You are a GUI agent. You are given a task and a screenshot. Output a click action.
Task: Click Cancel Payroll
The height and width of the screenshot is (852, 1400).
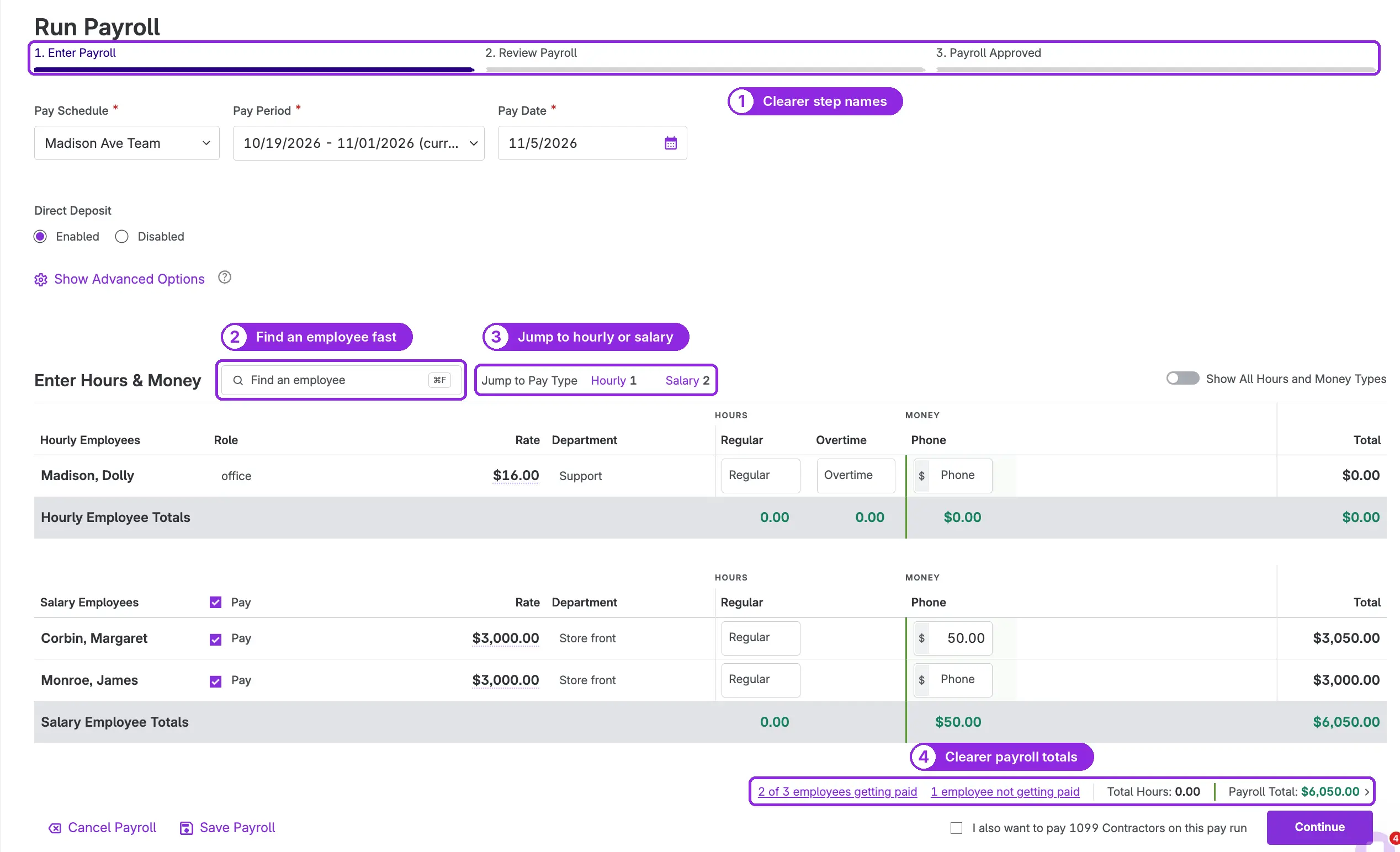(112, 828)
